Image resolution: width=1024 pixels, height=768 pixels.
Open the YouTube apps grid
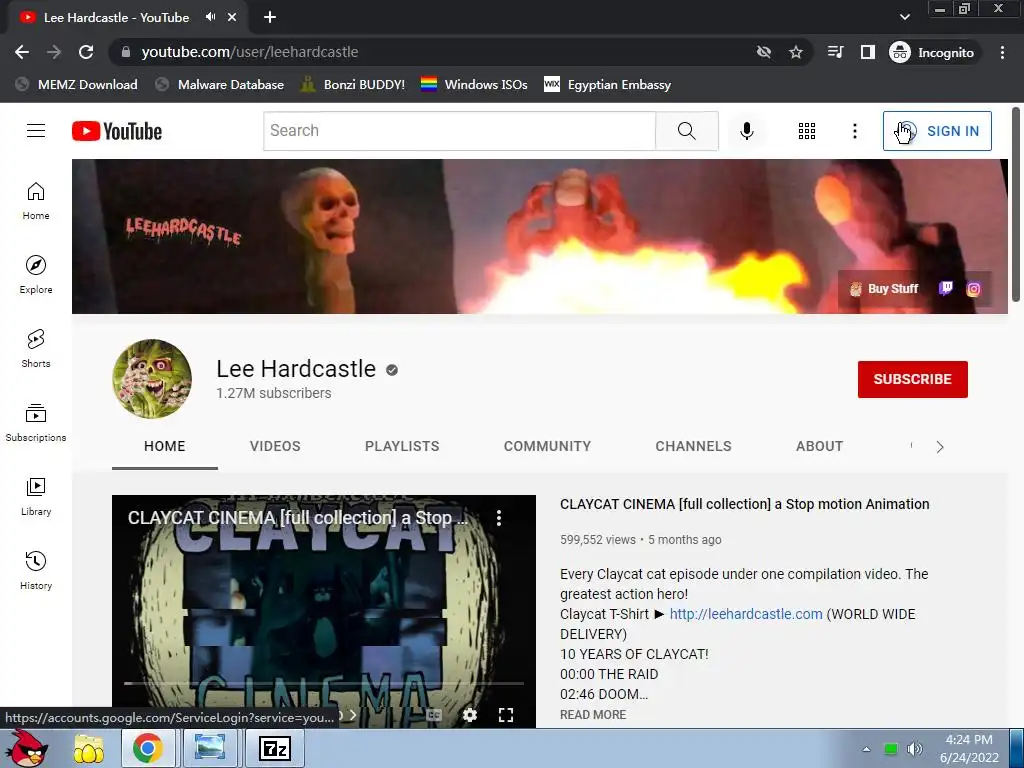(807, 131)
